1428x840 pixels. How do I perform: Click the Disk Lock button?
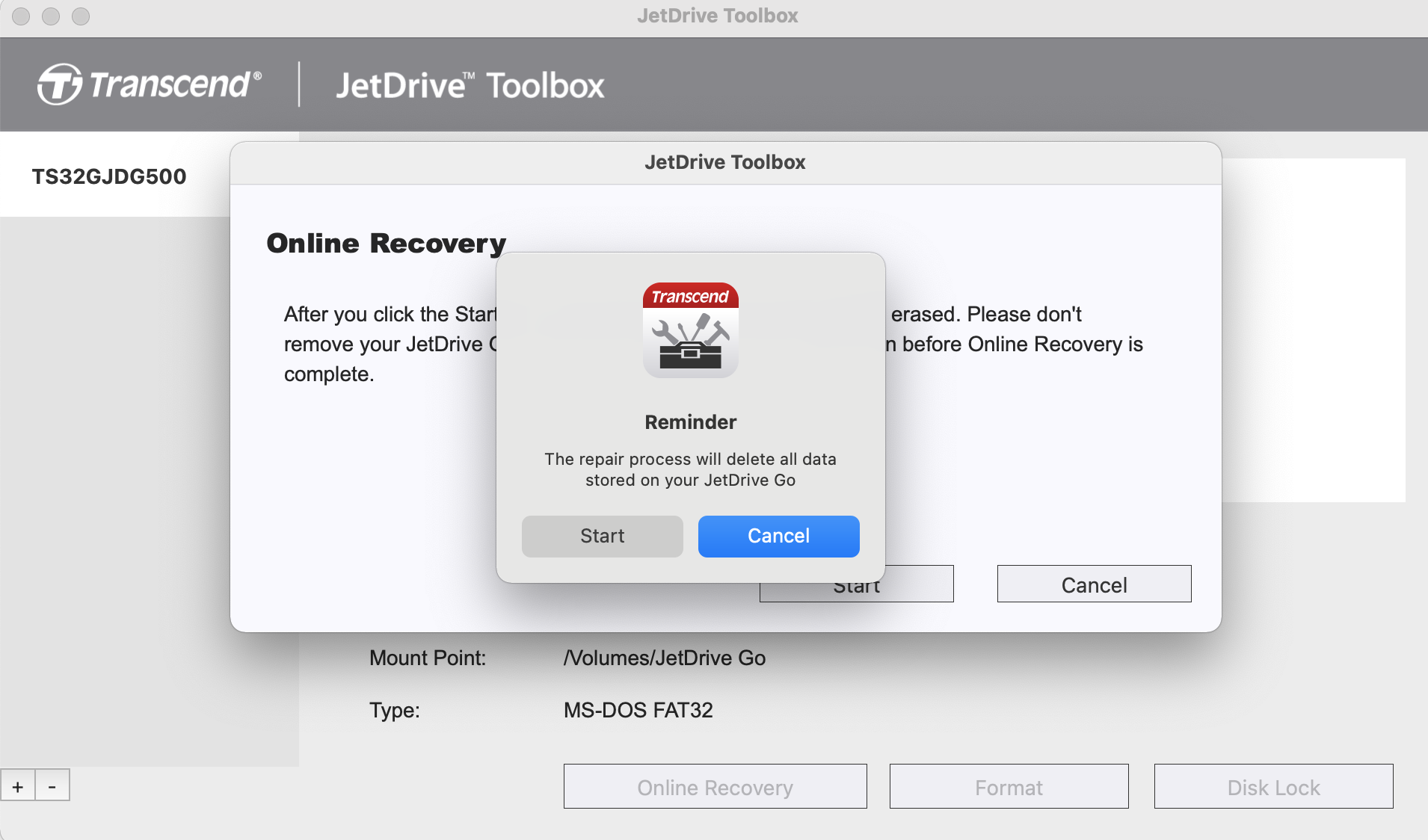point(1273,787)
